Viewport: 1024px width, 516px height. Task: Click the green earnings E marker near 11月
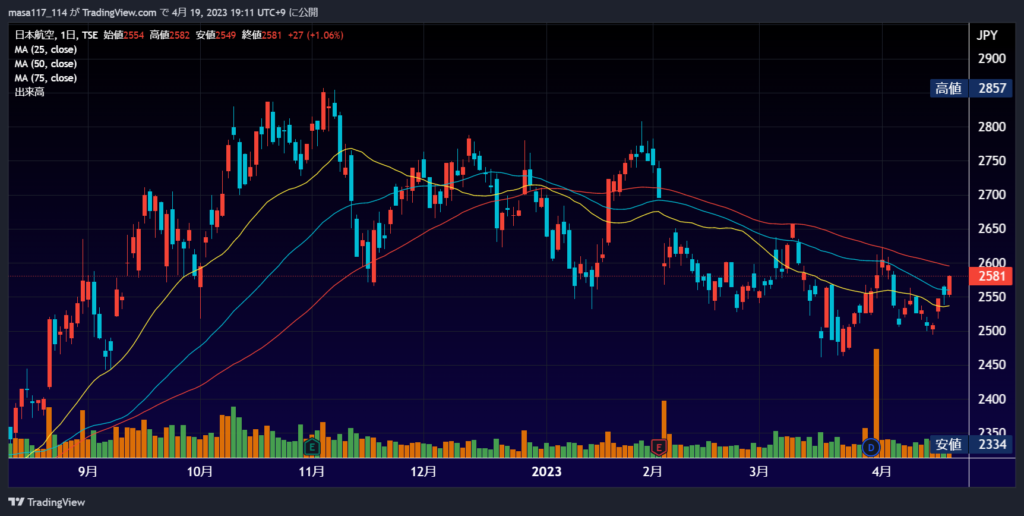312,447
